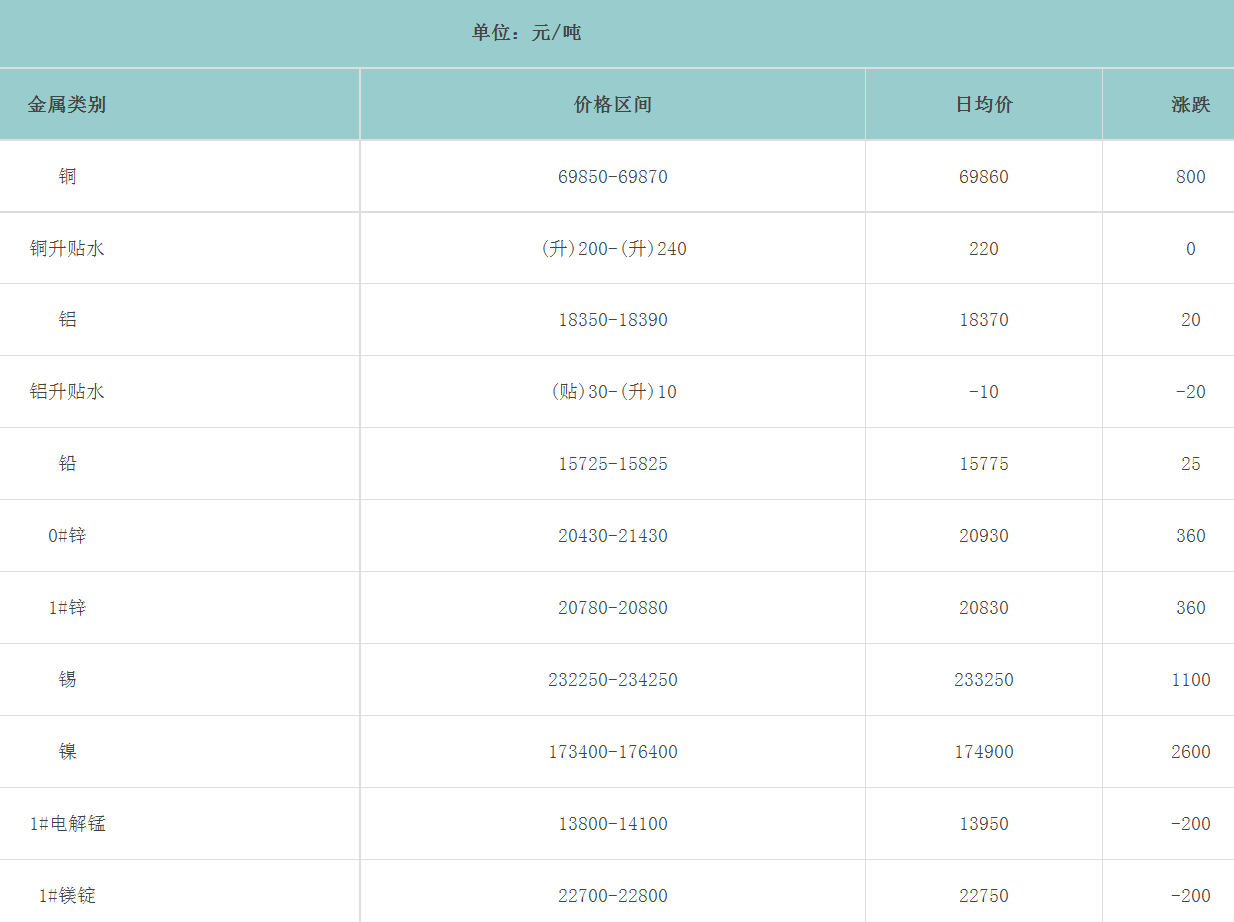The image size is (1234, 922).
Task: Click the 20830 daily average cell
Action: point(984,608)
